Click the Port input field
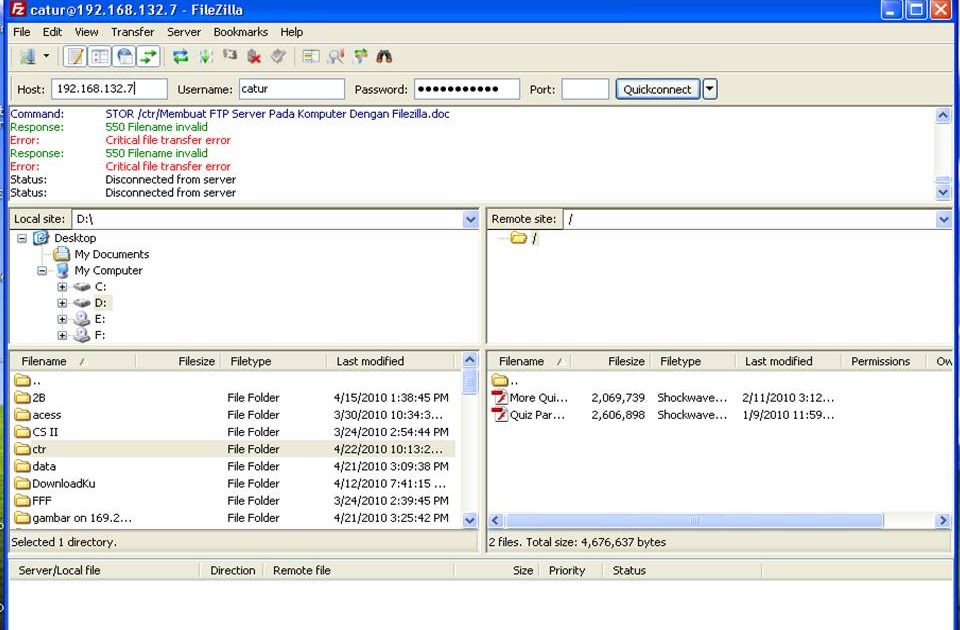960x630 pixels. [585, 89]
